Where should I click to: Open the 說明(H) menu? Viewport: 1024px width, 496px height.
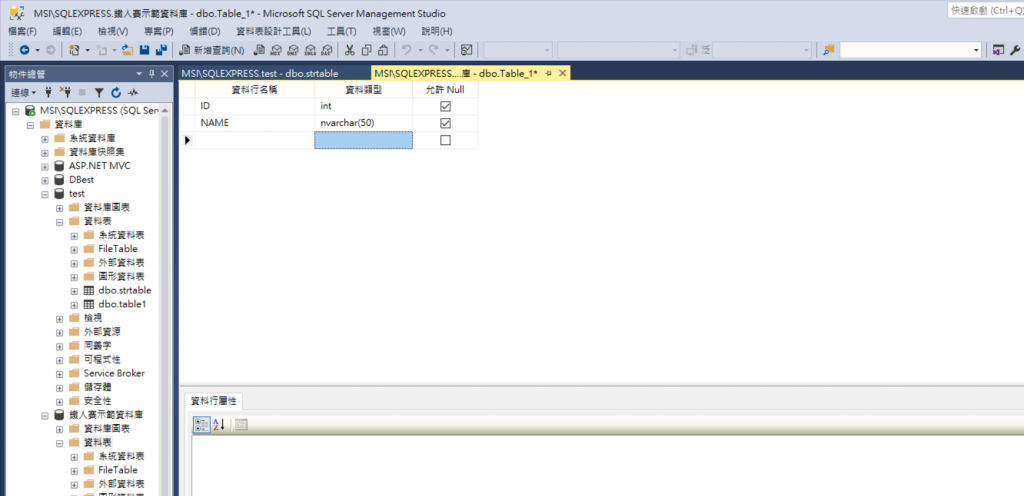pyautogui.click(x=437, y=31)
